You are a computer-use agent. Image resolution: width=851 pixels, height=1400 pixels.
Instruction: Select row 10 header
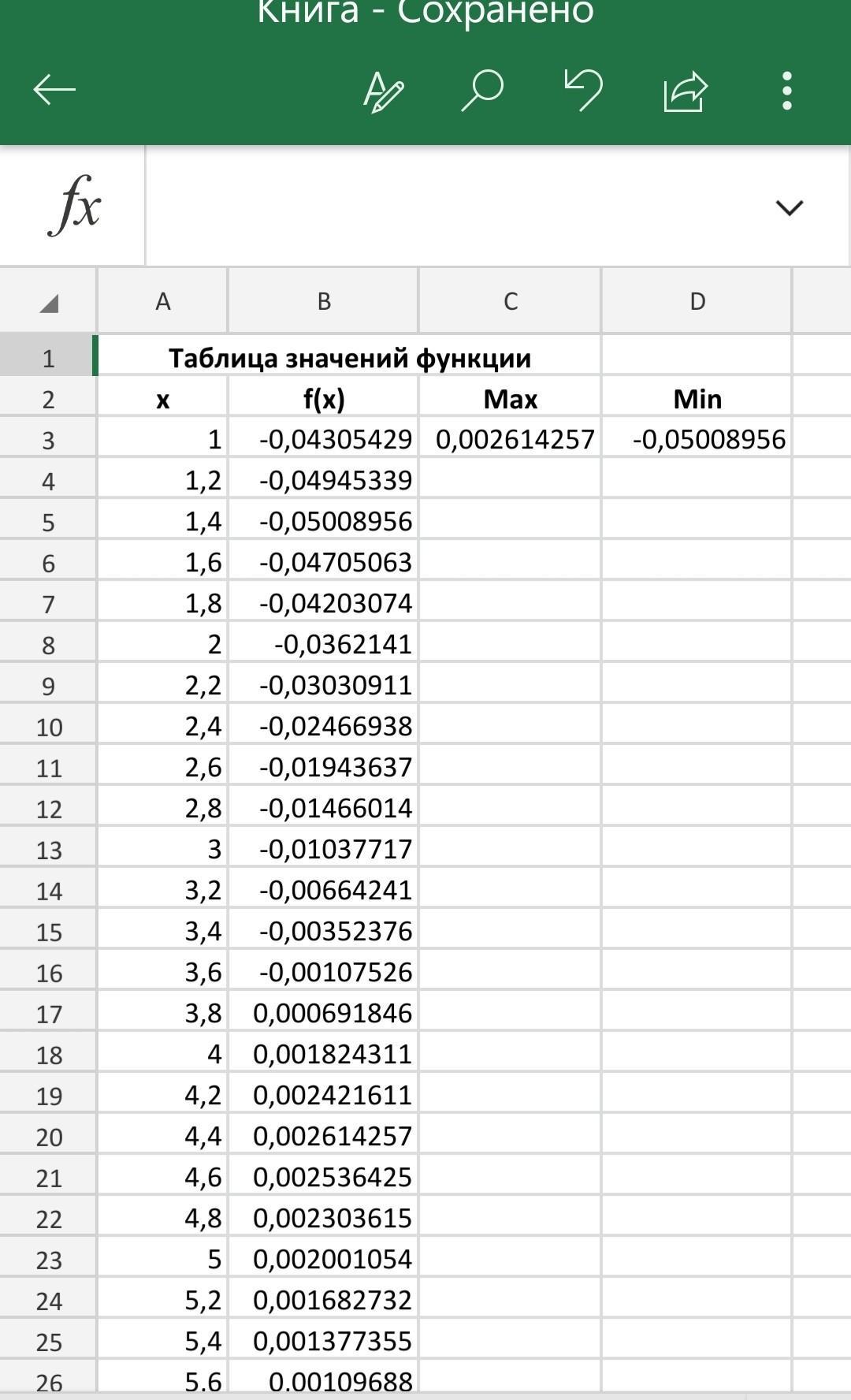click(x=48, y=727)
